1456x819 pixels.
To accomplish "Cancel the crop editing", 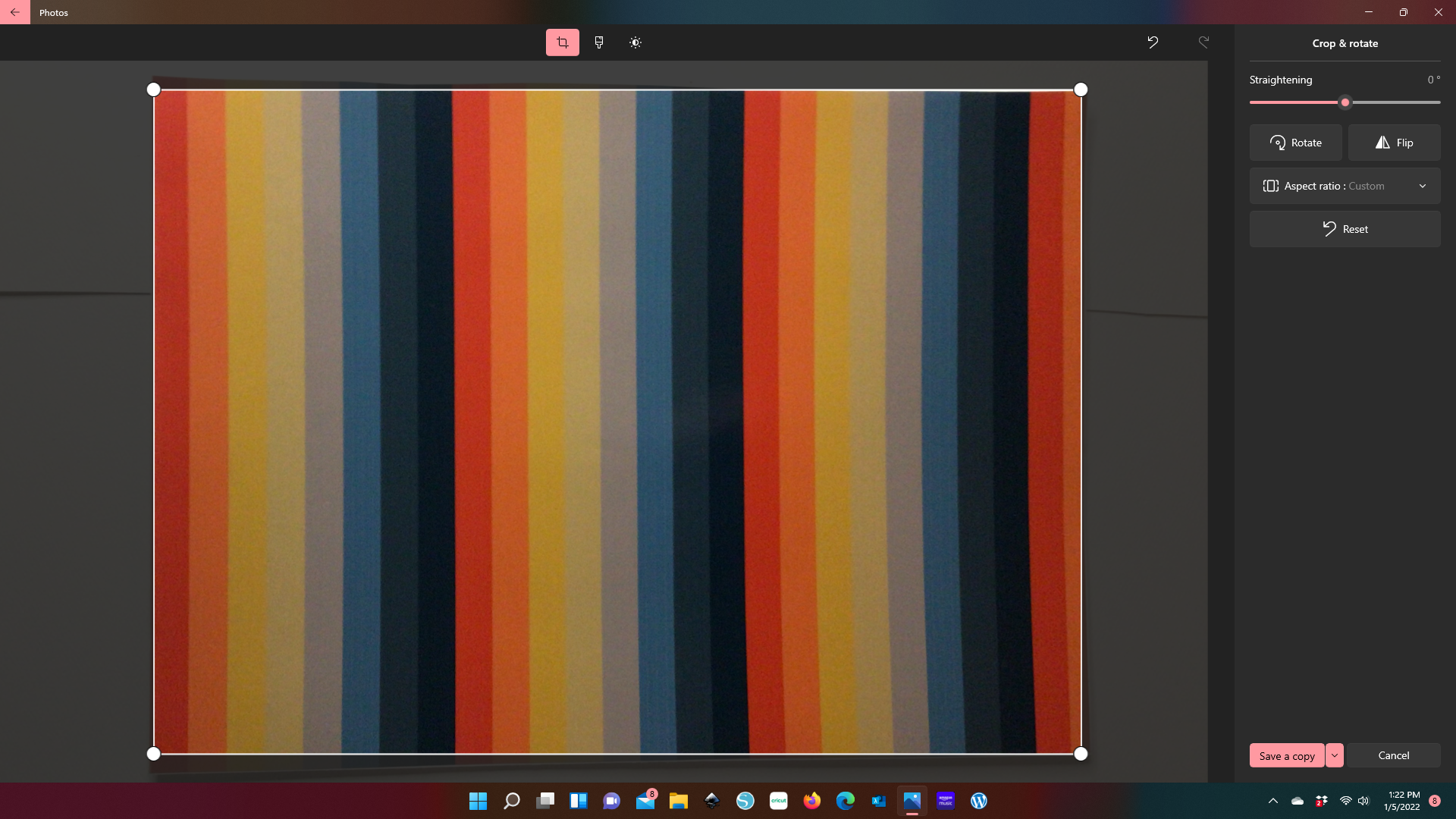I will pos(1393,755).
